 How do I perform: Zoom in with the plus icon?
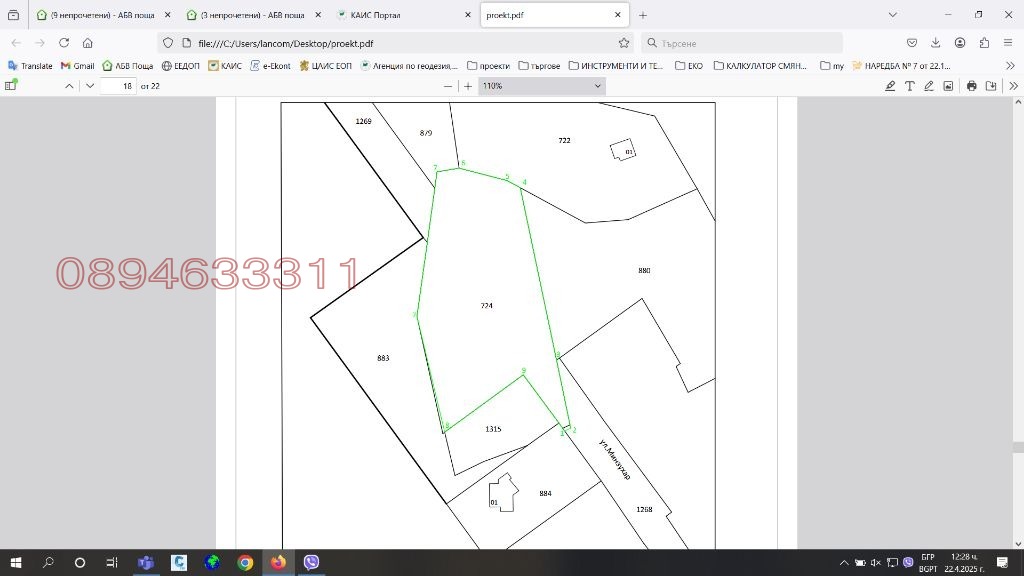click(467, 86)
